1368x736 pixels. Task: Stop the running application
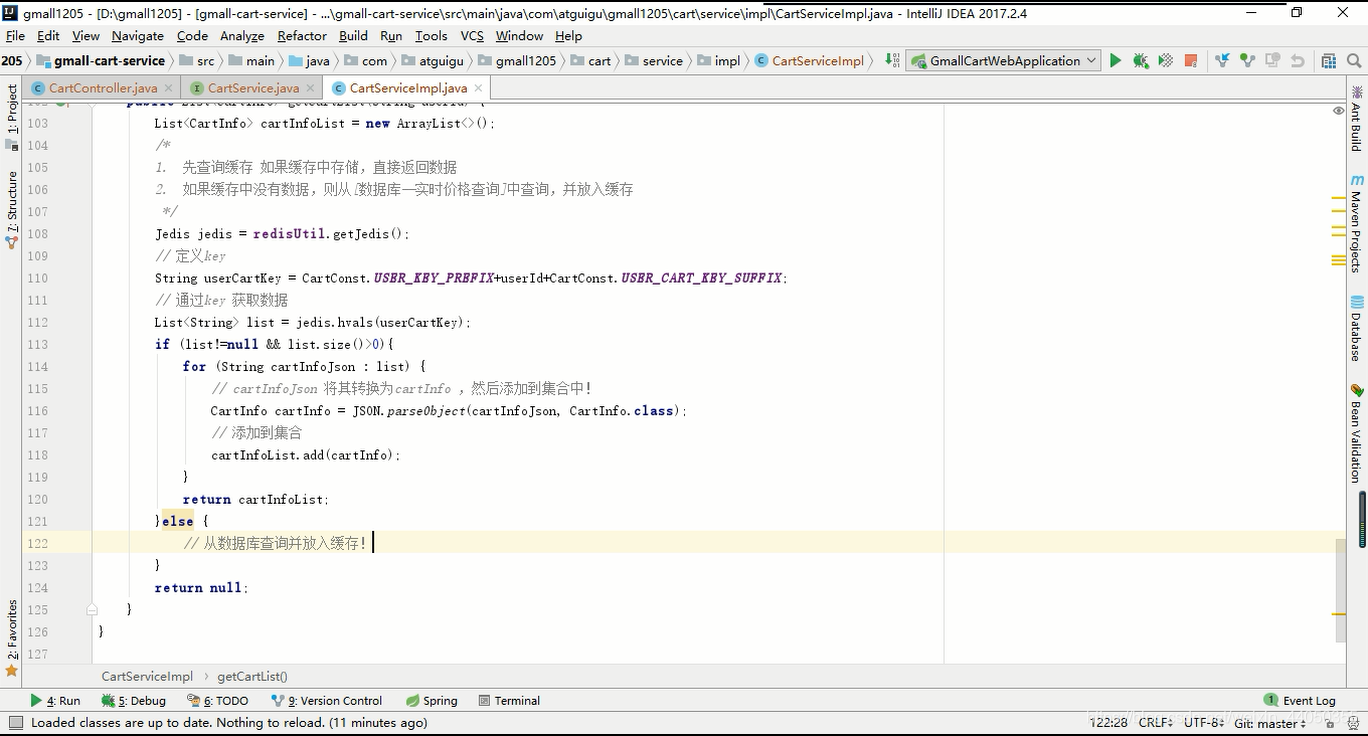pyautogui.click(x=1190, y=61)
